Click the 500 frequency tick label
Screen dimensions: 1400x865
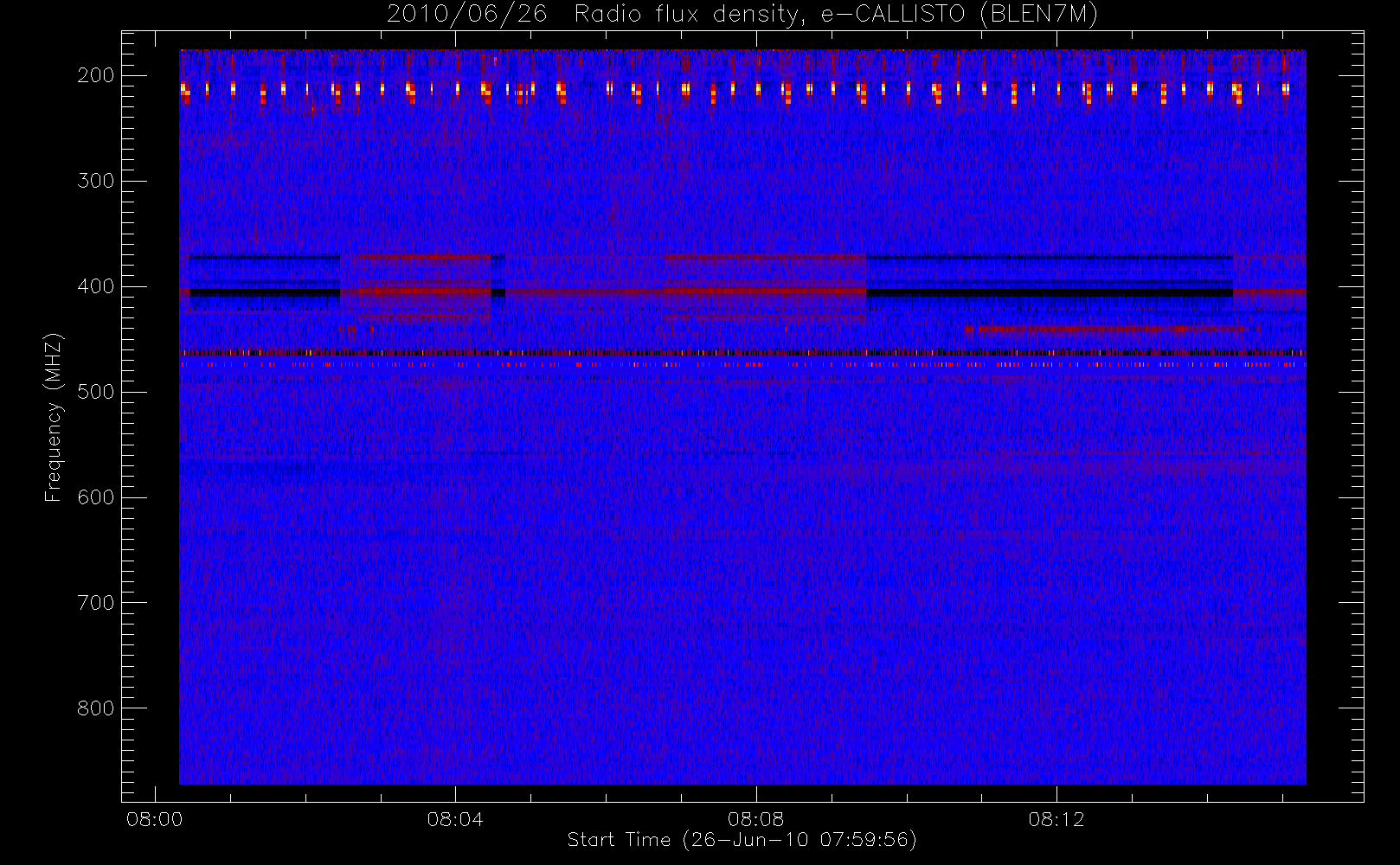click(x=96, y=392)
